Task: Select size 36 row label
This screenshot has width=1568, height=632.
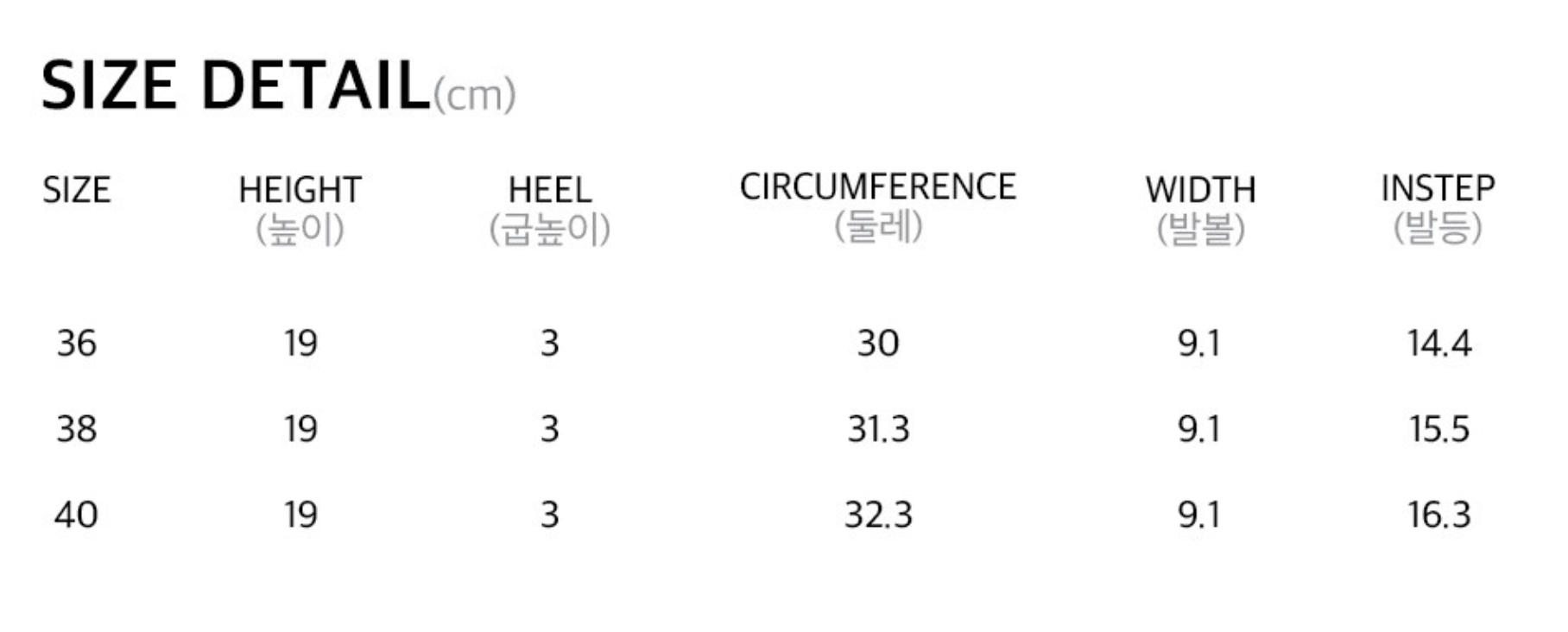Action: 77,344
